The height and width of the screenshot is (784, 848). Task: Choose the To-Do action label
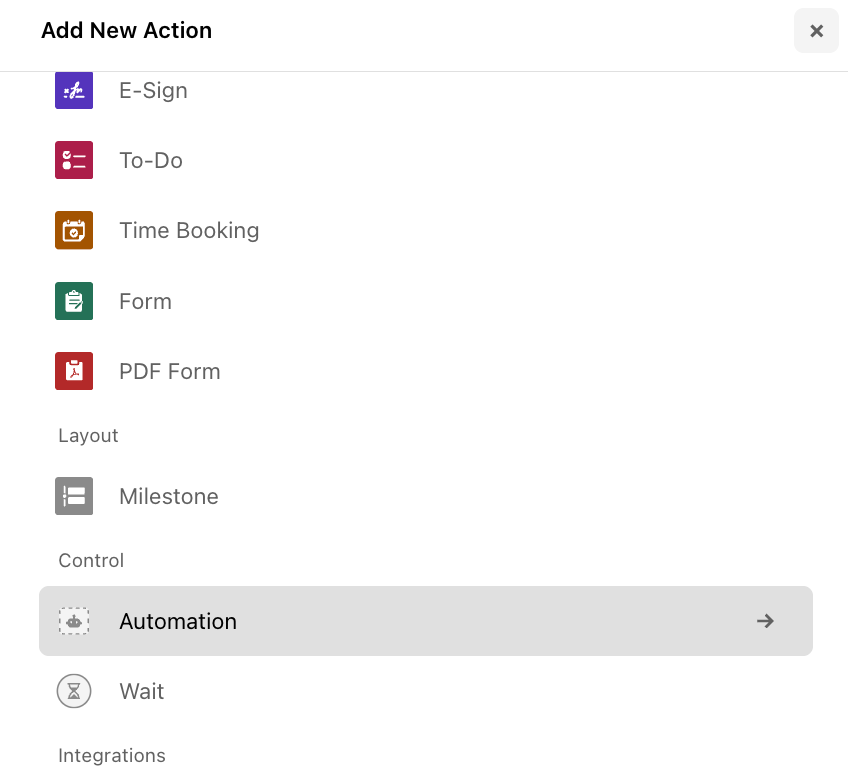coord(151,161)
